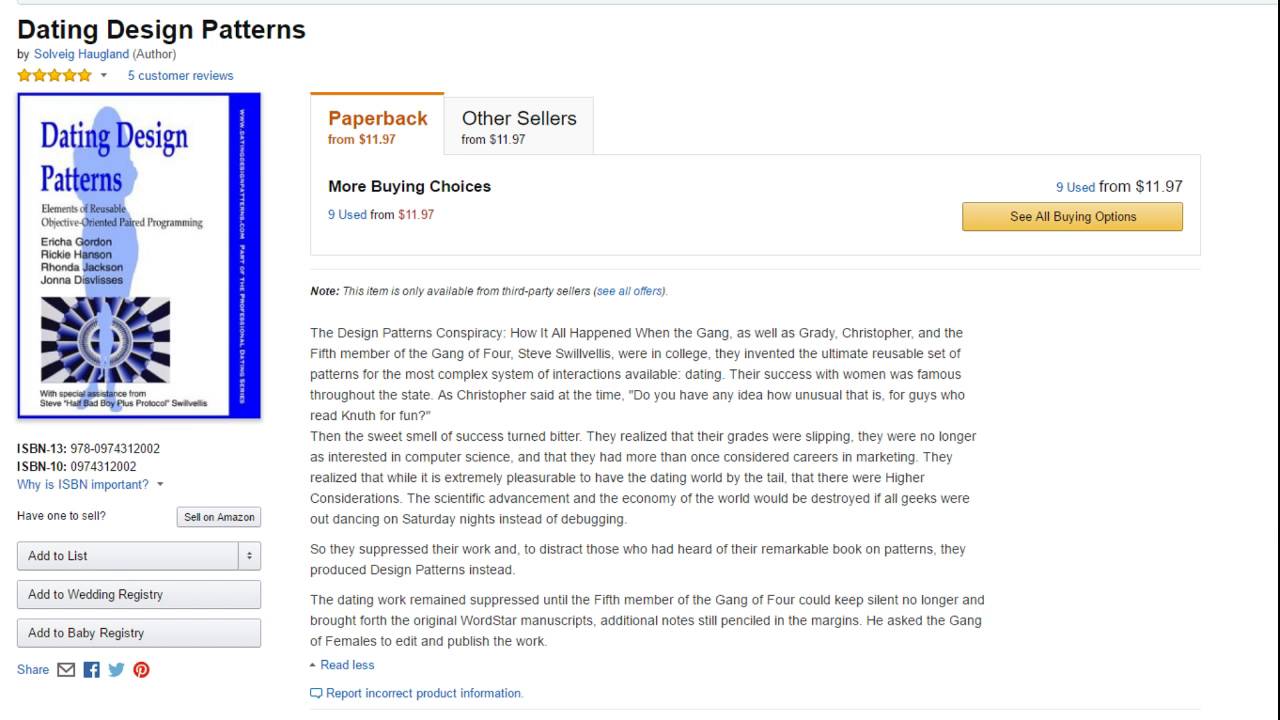Open the Add to List dropdown arrow
The height and width of the screenshot is (720, 1280).
click(x=249, y=556)
